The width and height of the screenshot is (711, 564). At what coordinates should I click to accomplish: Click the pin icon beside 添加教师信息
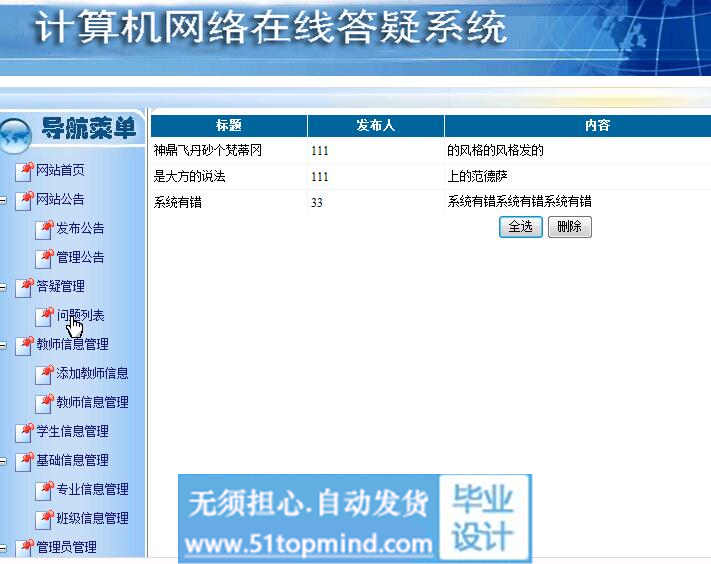pos(44,374)
